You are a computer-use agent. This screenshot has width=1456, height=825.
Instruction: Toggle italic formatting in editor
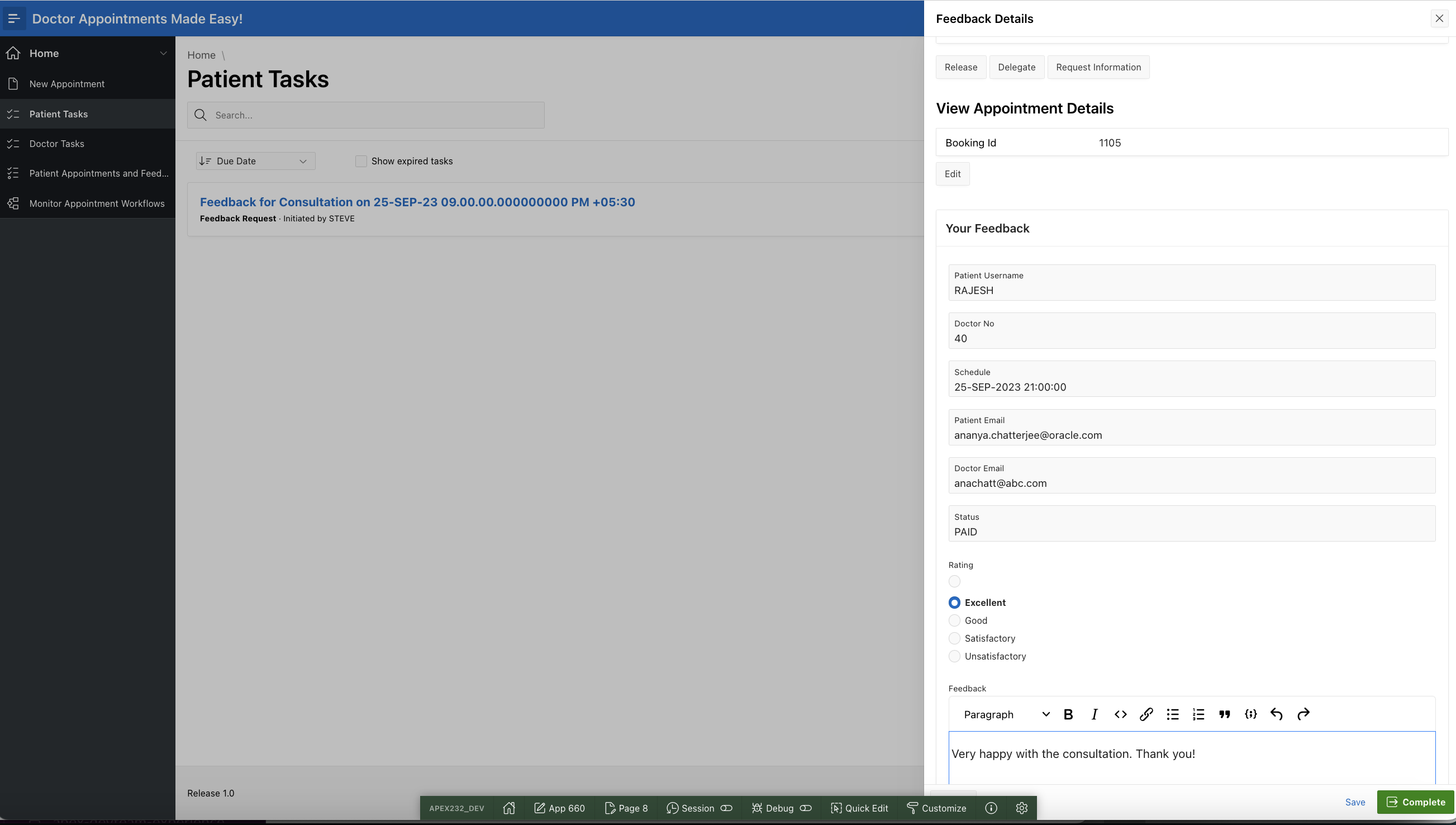pyautogui.click(x=1094, y=714)
